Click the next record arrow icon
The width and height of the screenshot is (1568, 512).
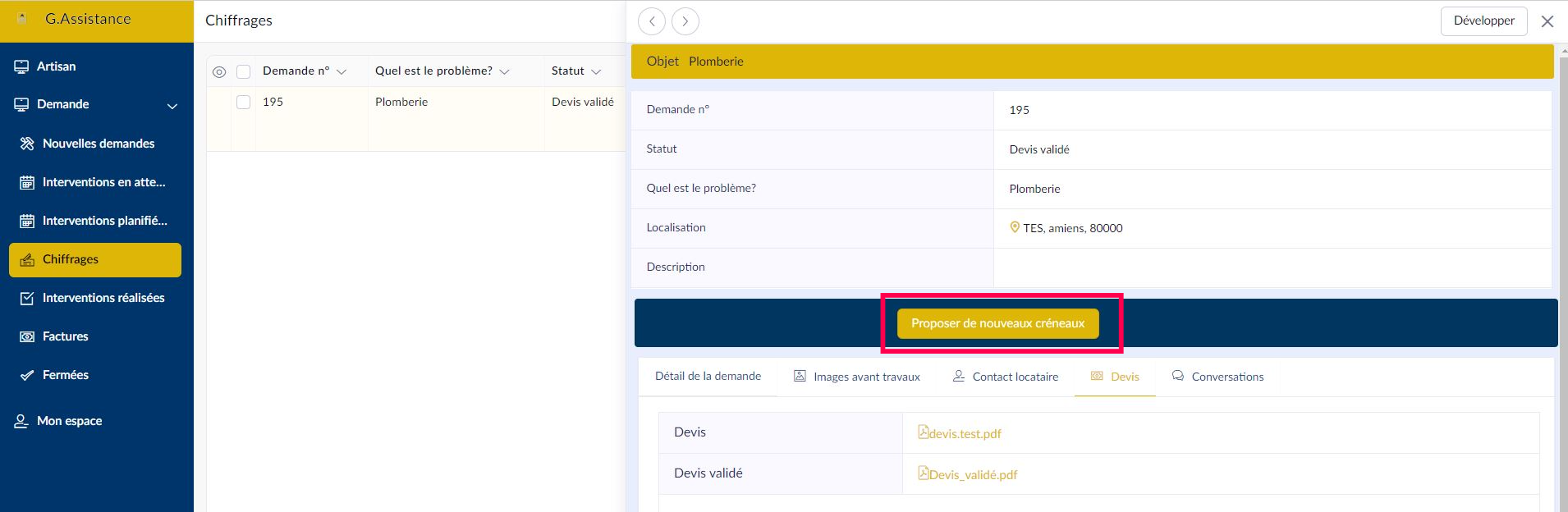tap(685, 21)
